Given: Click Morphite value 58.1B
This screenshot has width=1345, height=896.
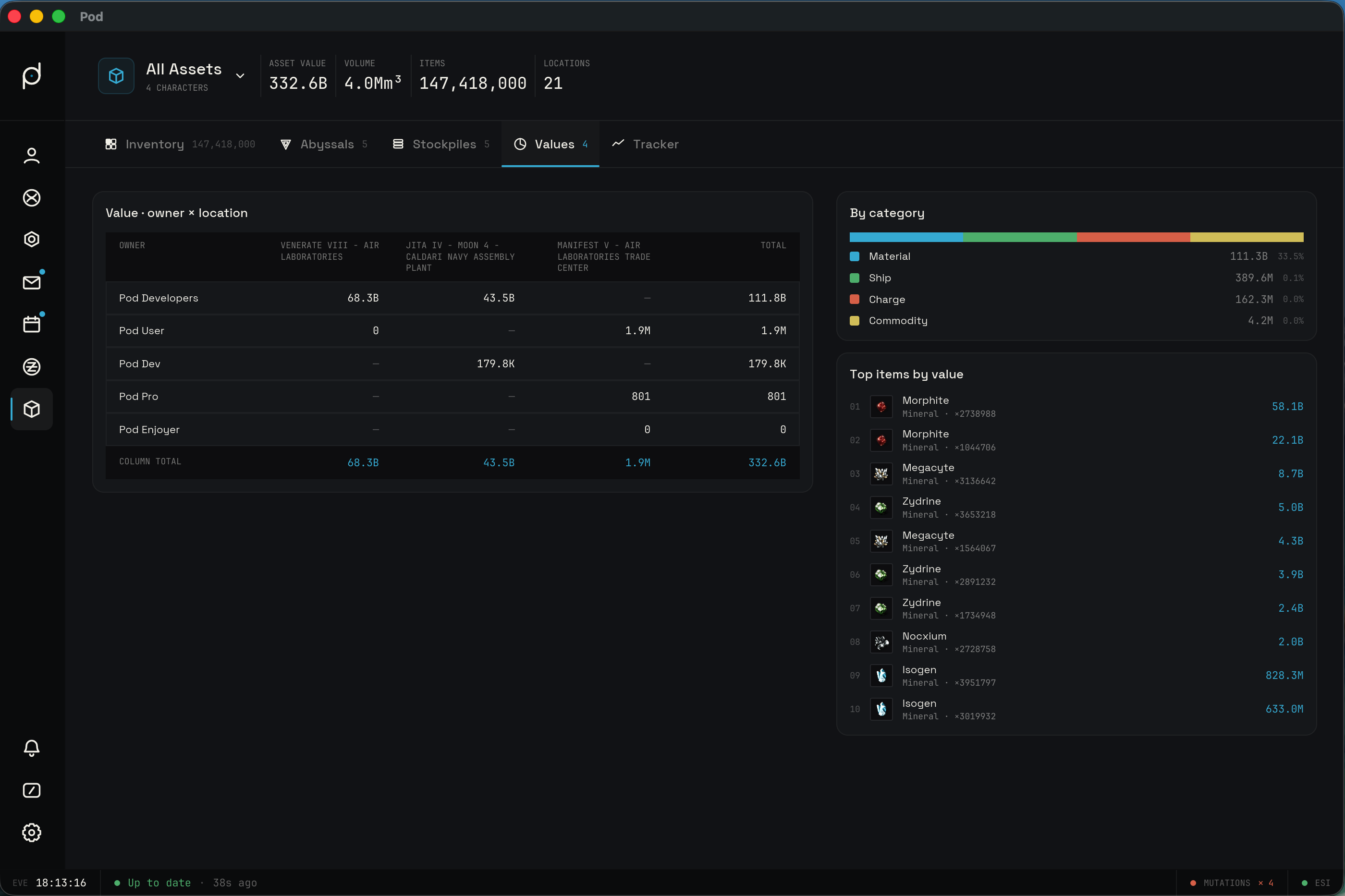Looking at the screenshot, I should click(1287, 407).
